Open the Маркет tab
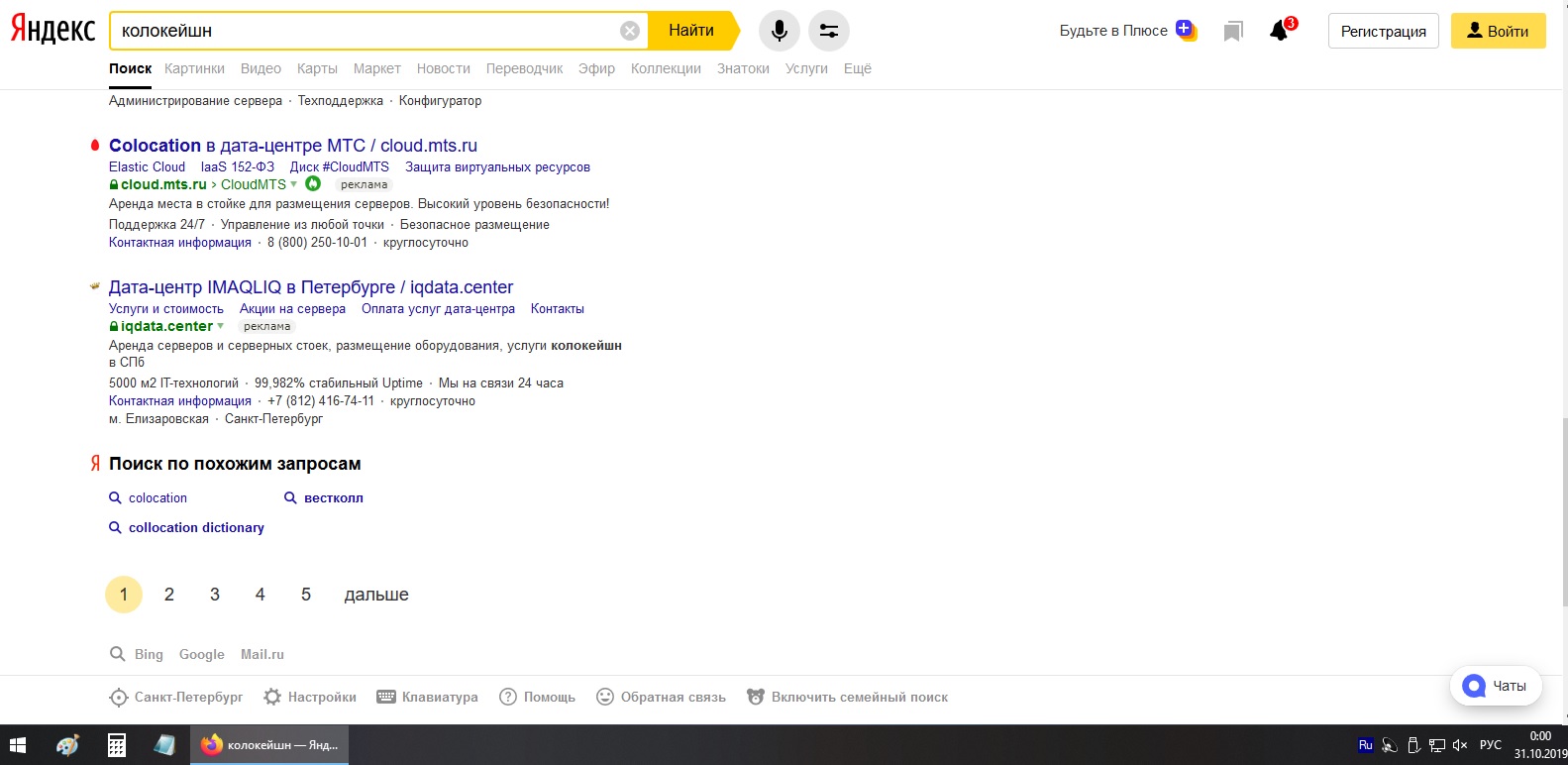This screenshot has width=1568, height=765. pos(377,68)
